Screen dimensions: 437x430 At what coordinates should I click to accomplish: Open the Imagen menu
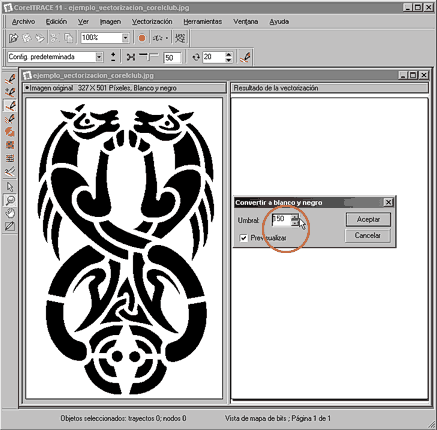[x=110, y=22]
